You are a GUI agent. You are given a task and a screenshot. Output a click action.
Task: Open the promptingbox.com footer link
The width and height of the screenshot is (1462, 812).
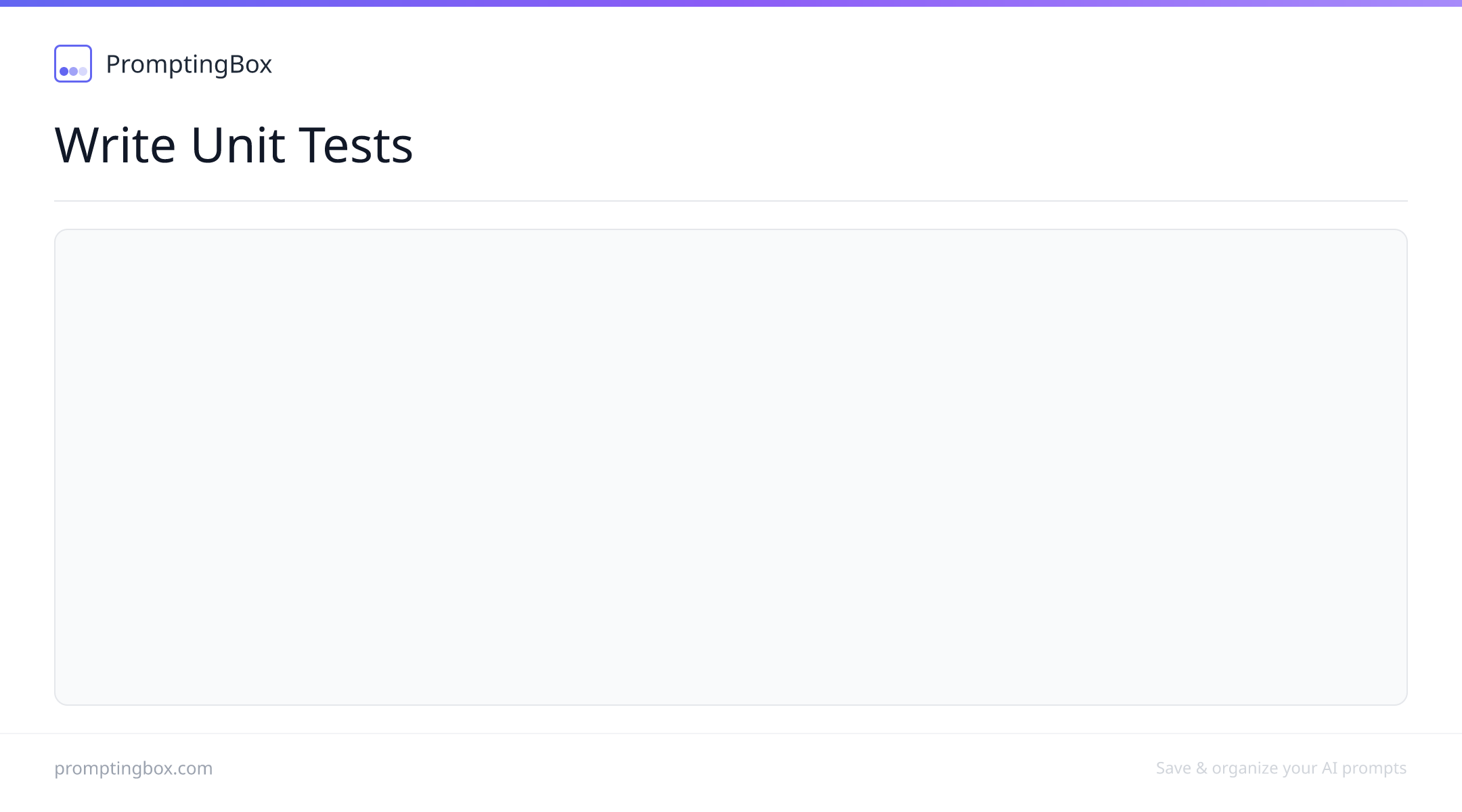[x=133, y=769]
